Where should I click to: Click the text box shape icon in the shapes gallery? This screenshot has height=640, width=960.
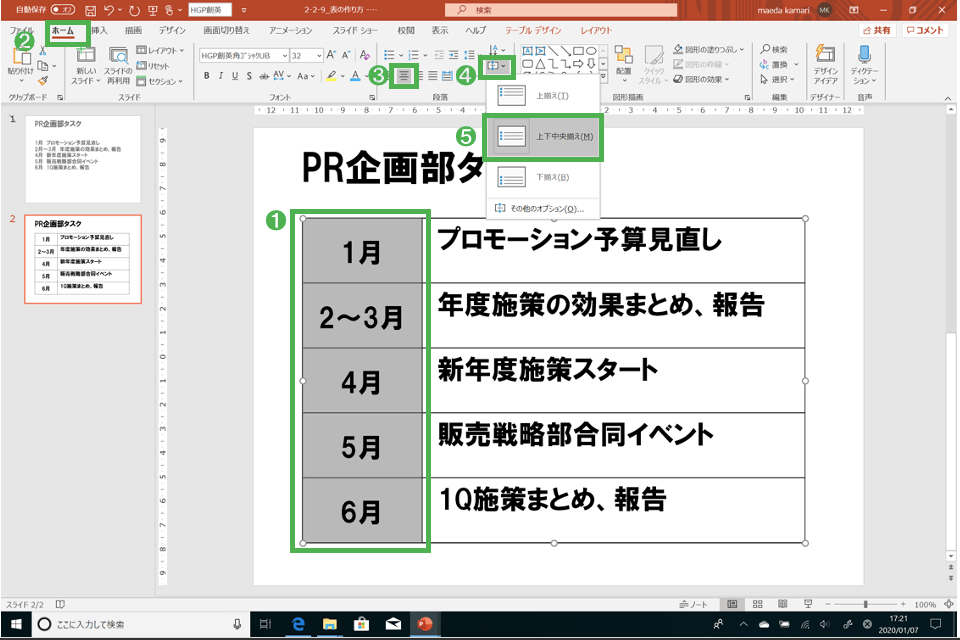(x=527, y=51)
